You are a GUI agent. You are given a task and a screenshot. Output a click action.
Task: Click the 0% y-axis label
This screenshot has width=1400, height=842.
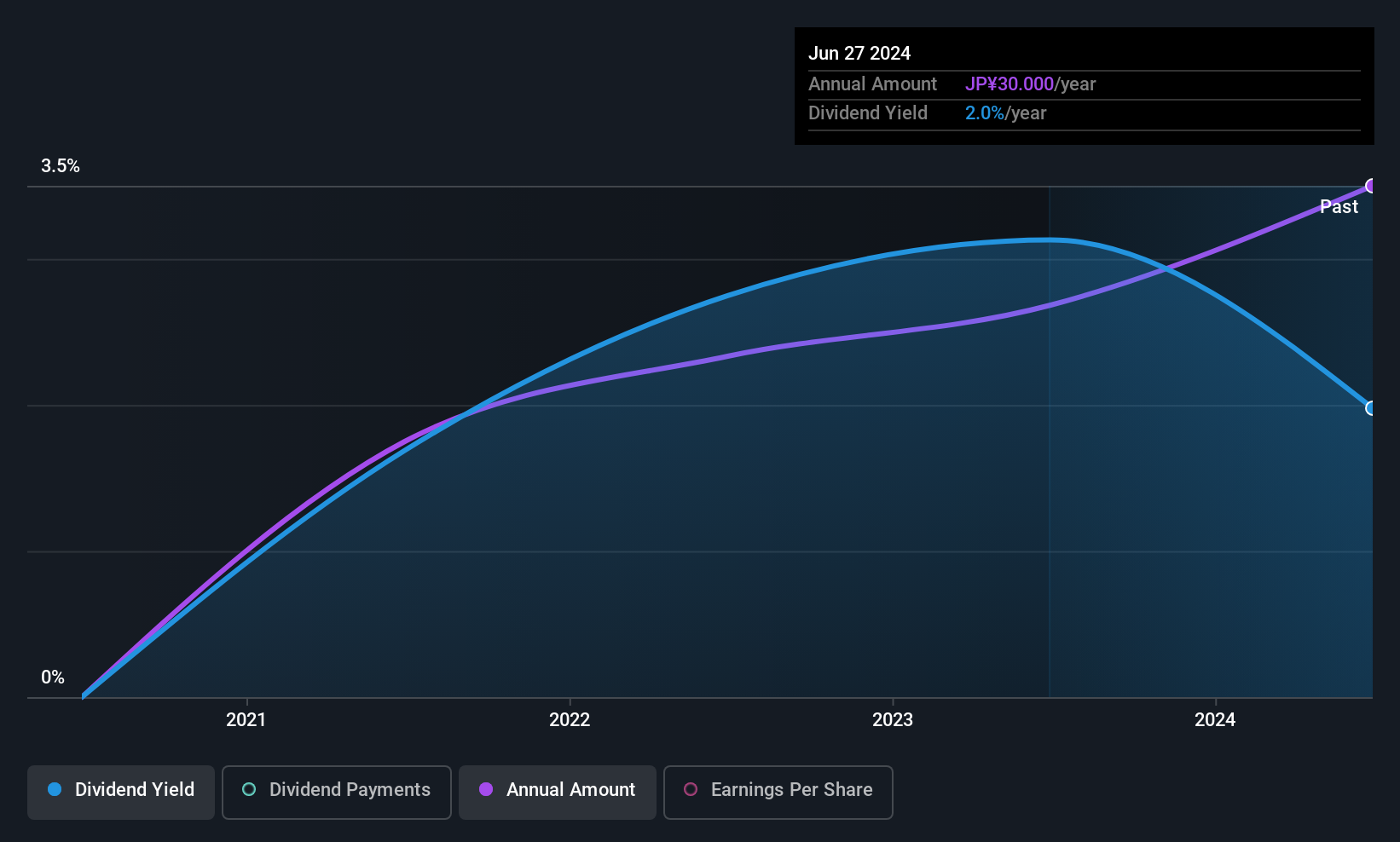(53, 678)
